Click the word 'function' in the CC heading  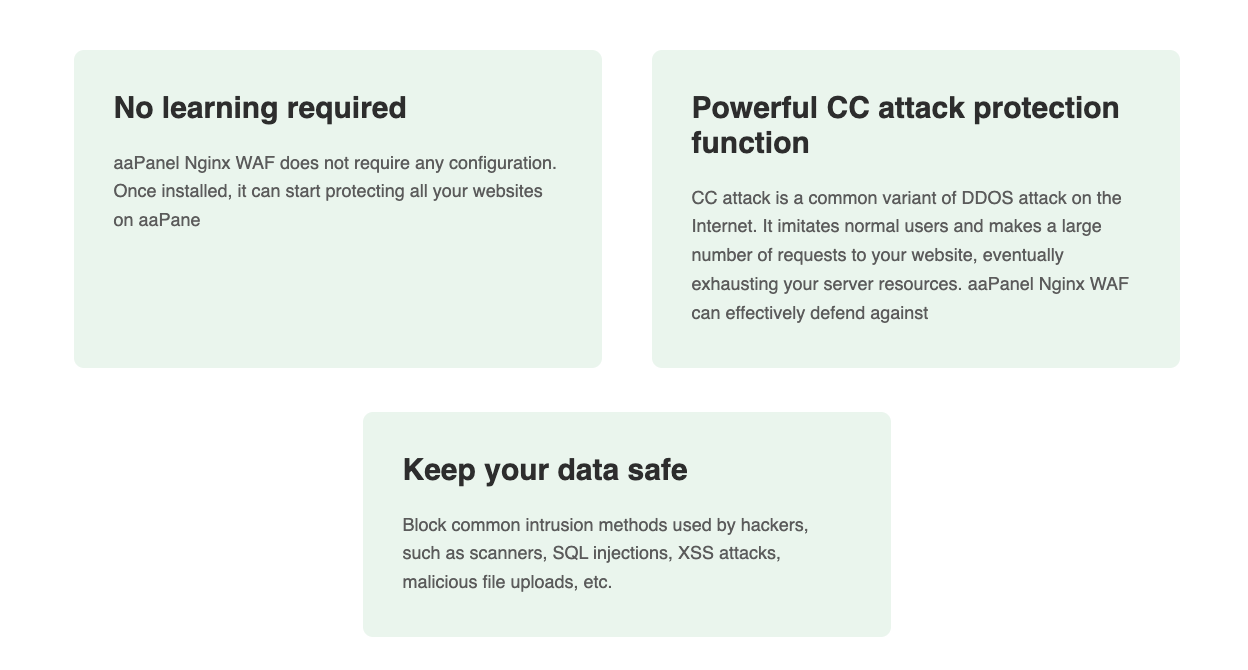point(750,143)
